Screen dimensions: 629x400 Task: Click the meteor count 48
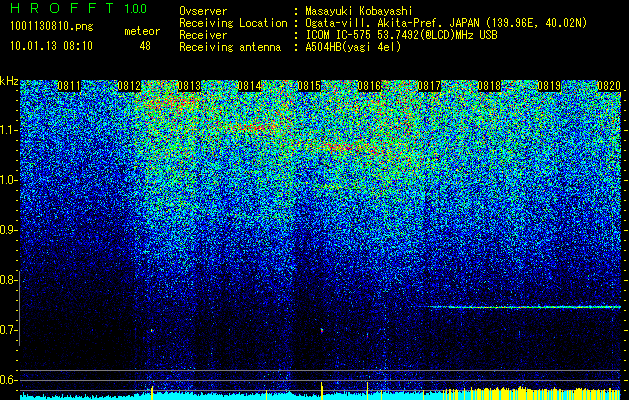(145, 46)
